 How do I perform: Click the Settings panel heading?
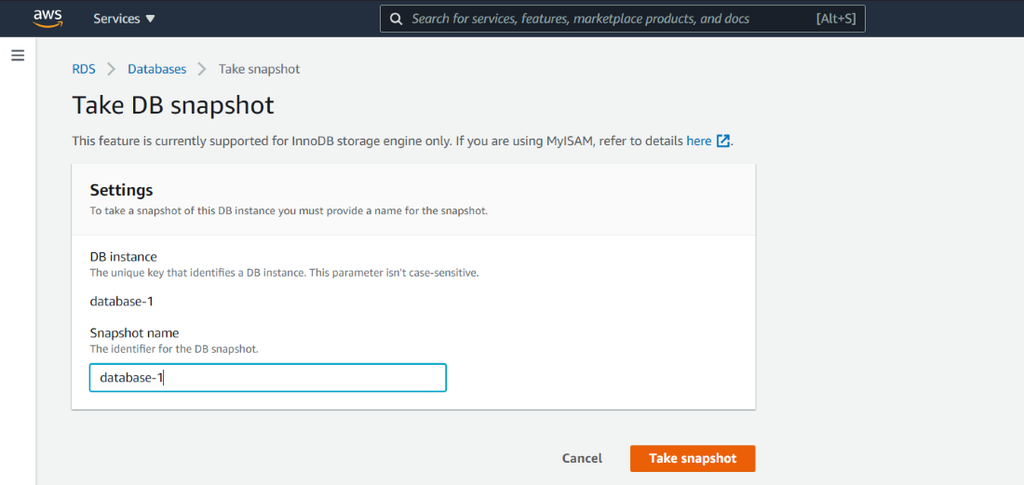click(x=121, y=190)
